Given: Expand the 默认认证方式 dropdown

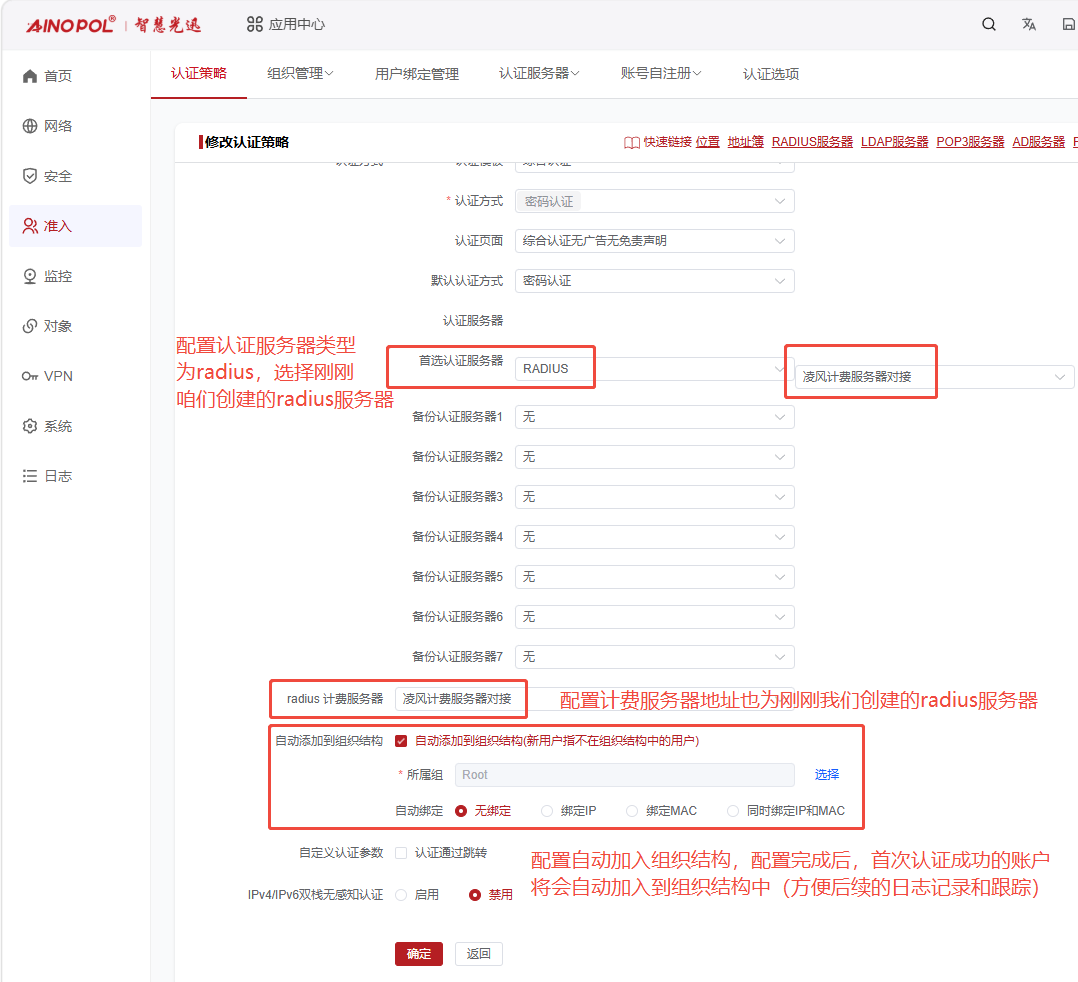Looking at the screenshot, I should point(654,281).
